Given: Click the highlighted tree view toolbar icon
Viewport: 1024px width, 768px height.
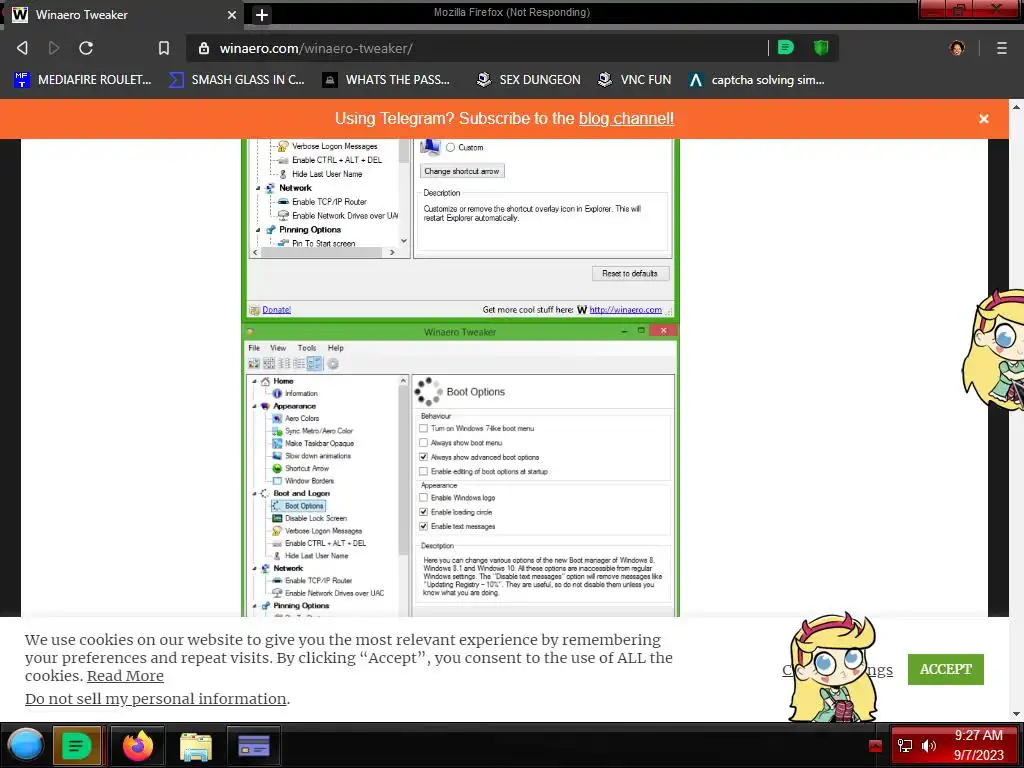Looking at the screenshot, I should click(x=315, y=364).
